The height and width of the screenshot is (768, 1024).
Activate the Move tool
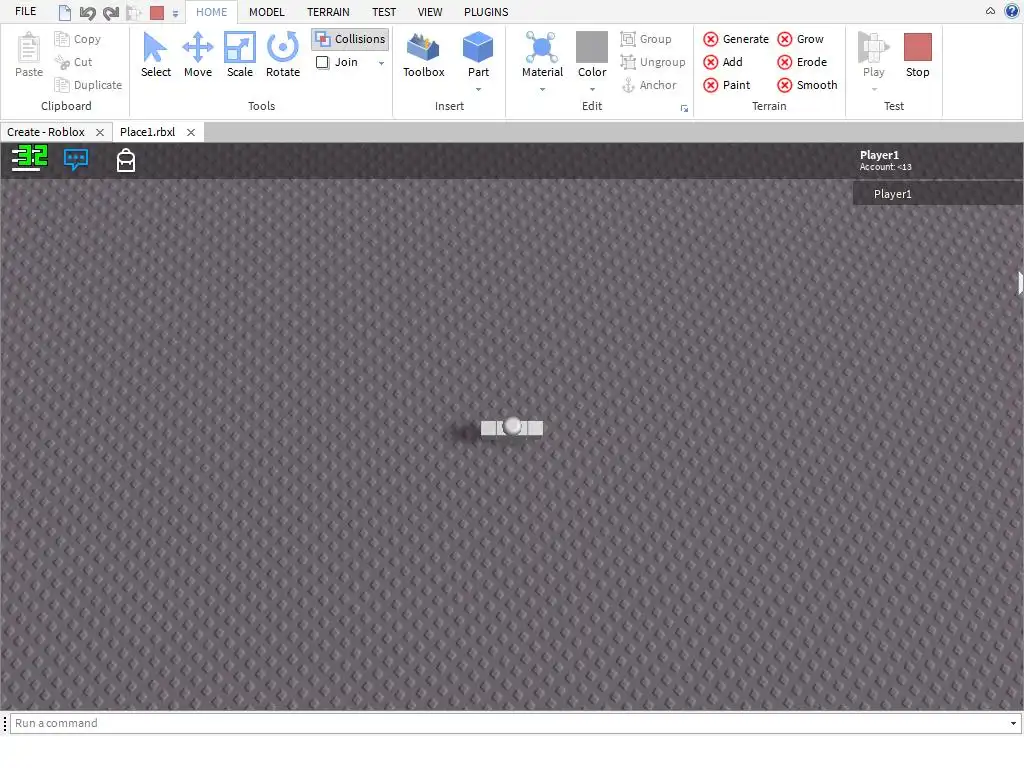pos(197,55)
